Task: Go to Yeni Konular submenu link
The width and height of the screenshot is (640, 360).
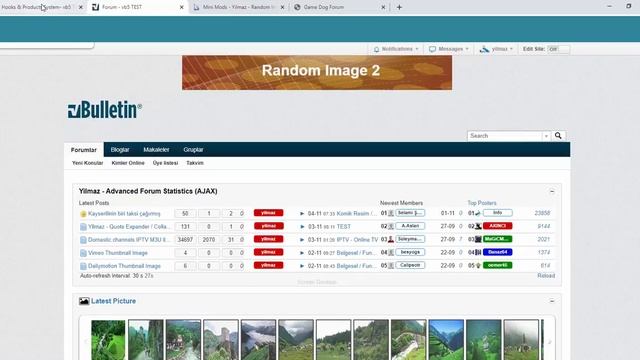Action: click(87, 163)
